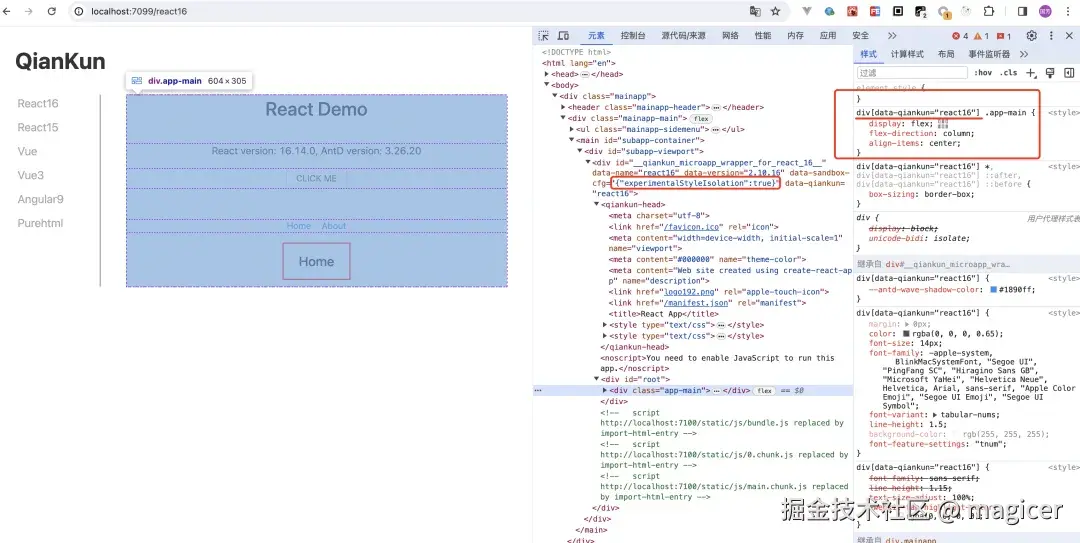The height and width of the screenshot is (543, 1080).
Task: Open the Chrome three-dot menu
Action: 1069,11
